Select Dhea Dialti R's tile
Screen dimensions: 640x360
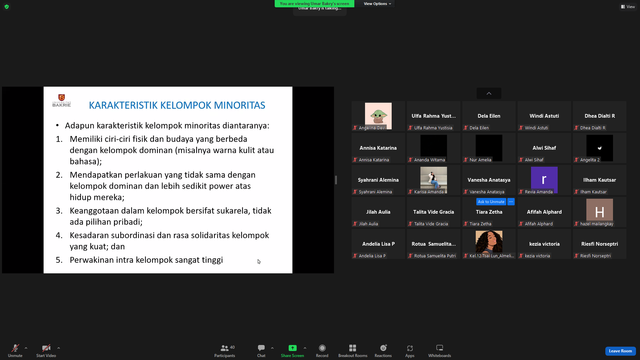(x=600, y=116)
